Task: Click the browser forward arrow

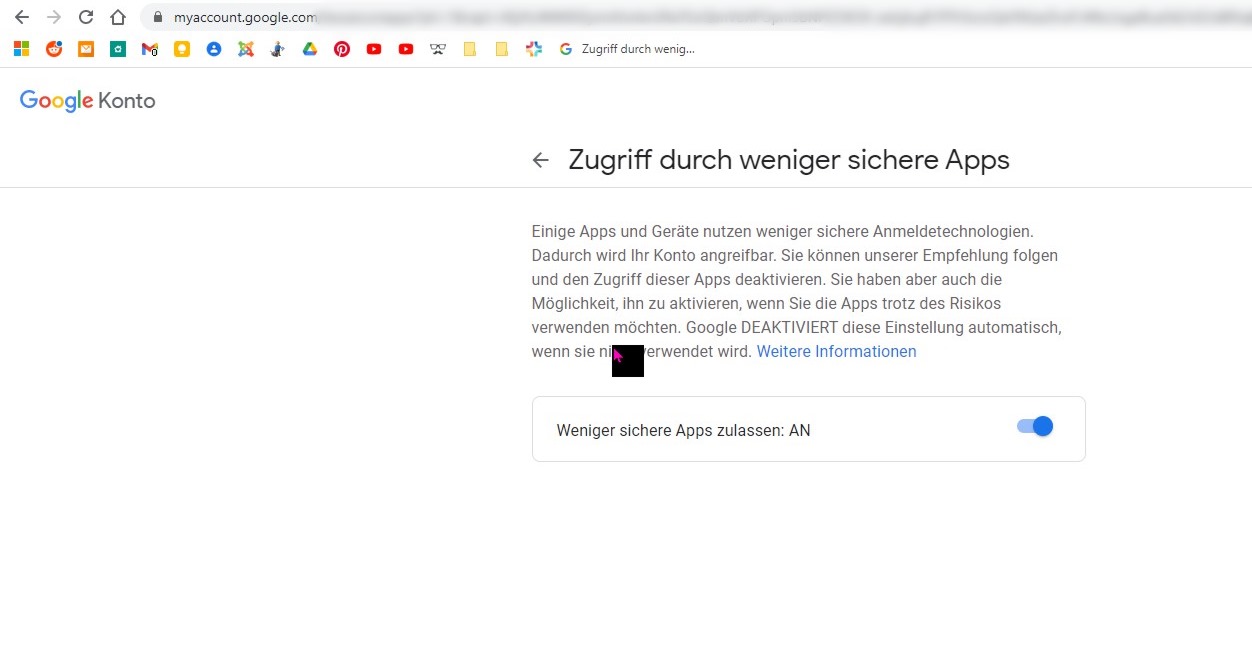Action: 54,17
